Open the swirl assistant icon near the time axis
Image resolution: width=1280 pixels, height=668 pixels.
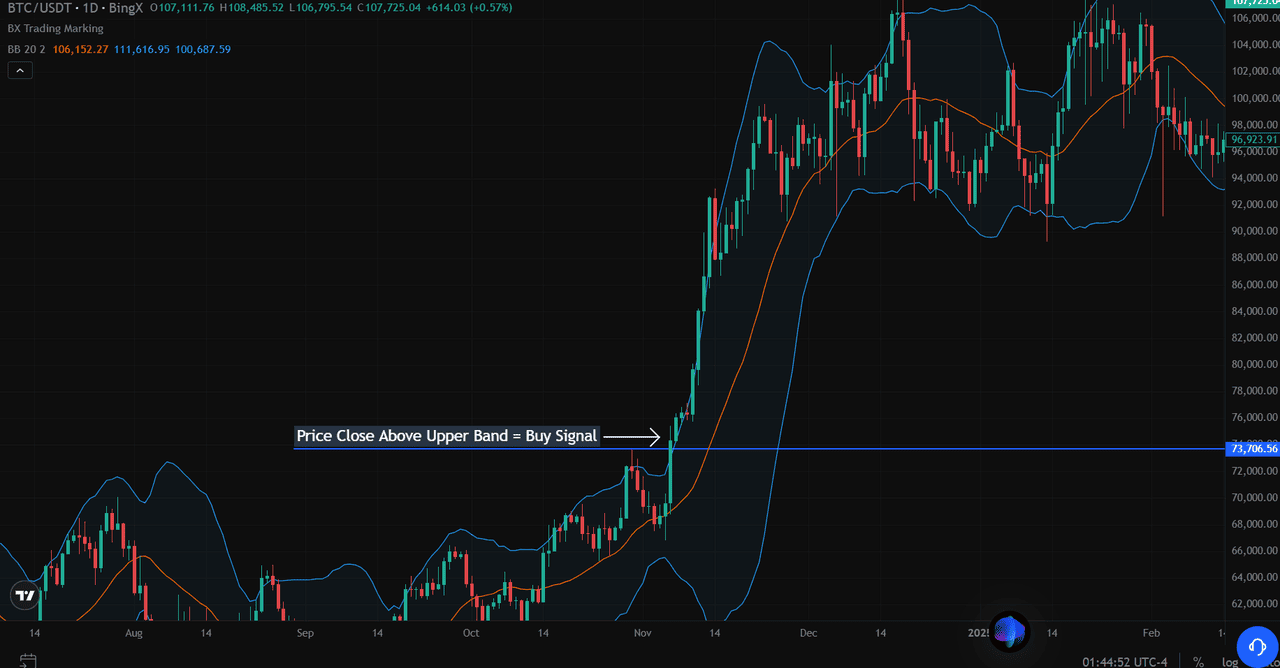coord(1009,631)
